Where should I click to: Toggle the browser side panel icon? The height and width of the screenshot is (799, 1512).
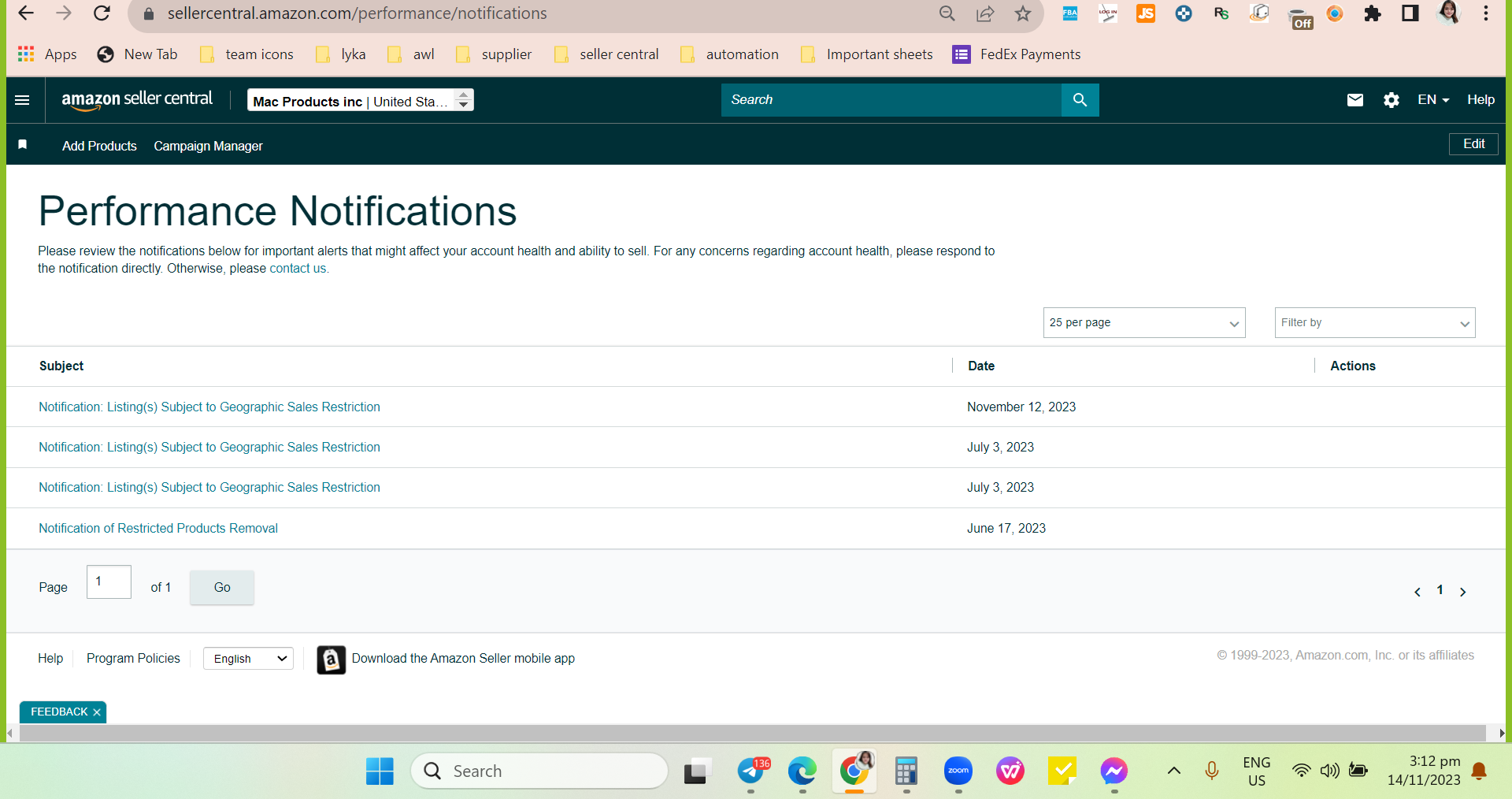(1410, 13)
